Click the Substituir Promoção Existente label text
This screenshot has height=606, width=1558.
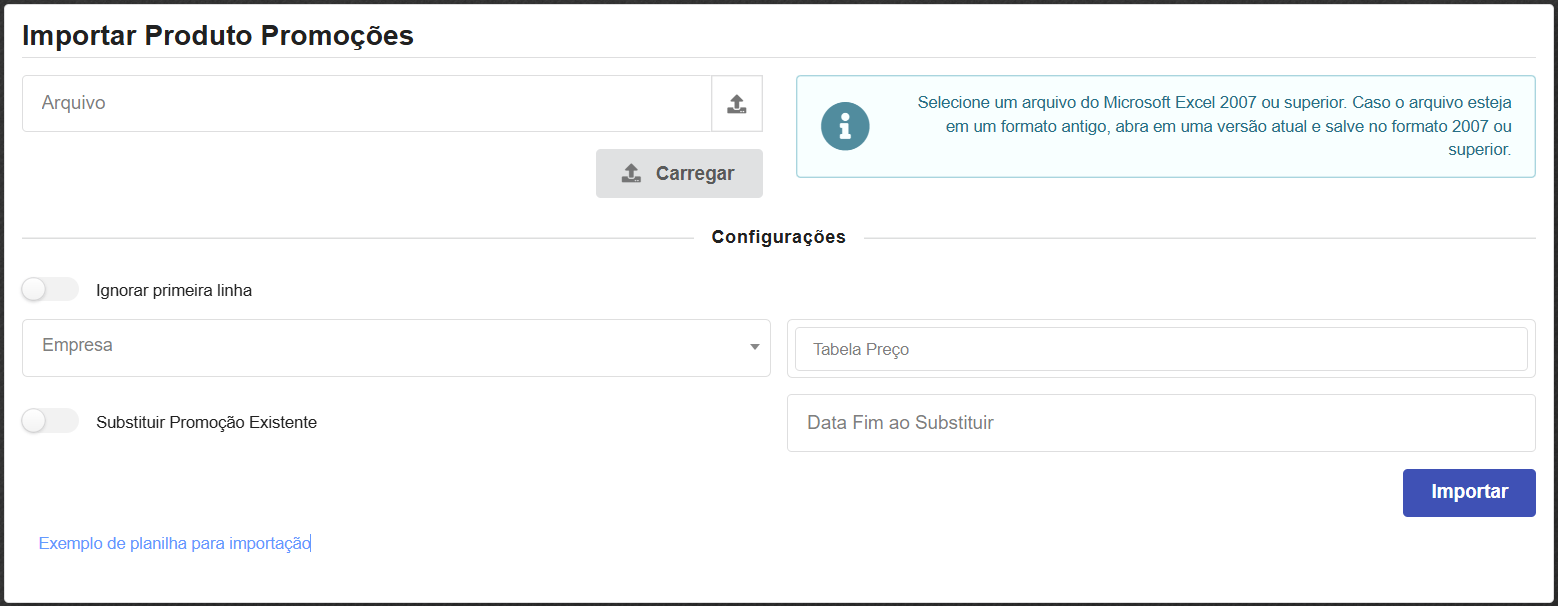pos(206,421)
